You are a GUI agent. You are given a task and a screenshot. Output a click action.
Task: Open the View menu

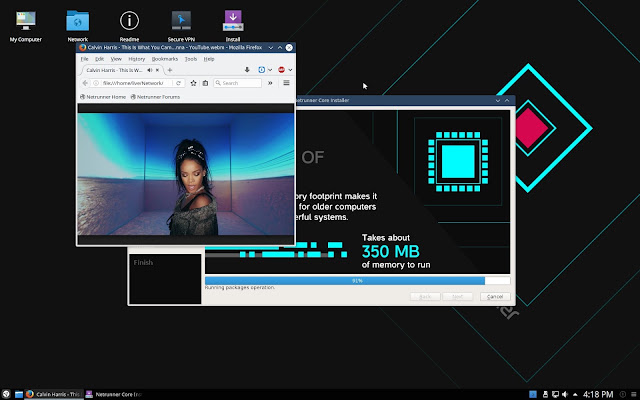(116, 59)
